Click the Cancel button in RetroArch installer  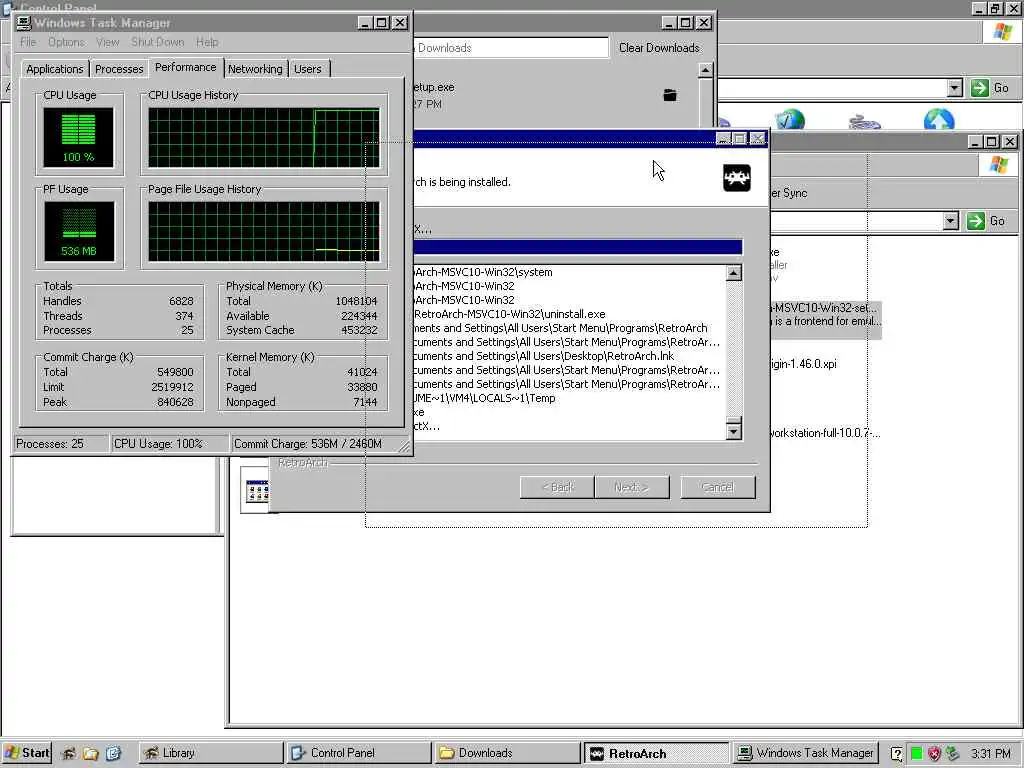718,487
